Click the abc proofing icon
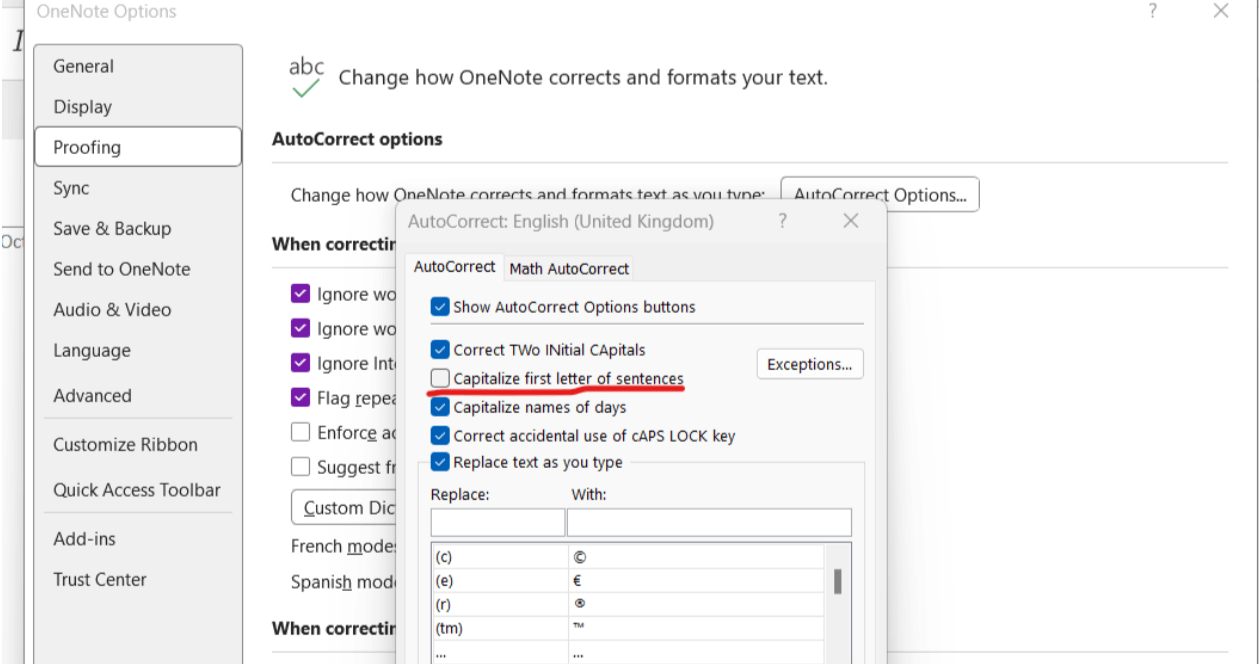This screenshot has height=664, width=1259. (306, 70)
